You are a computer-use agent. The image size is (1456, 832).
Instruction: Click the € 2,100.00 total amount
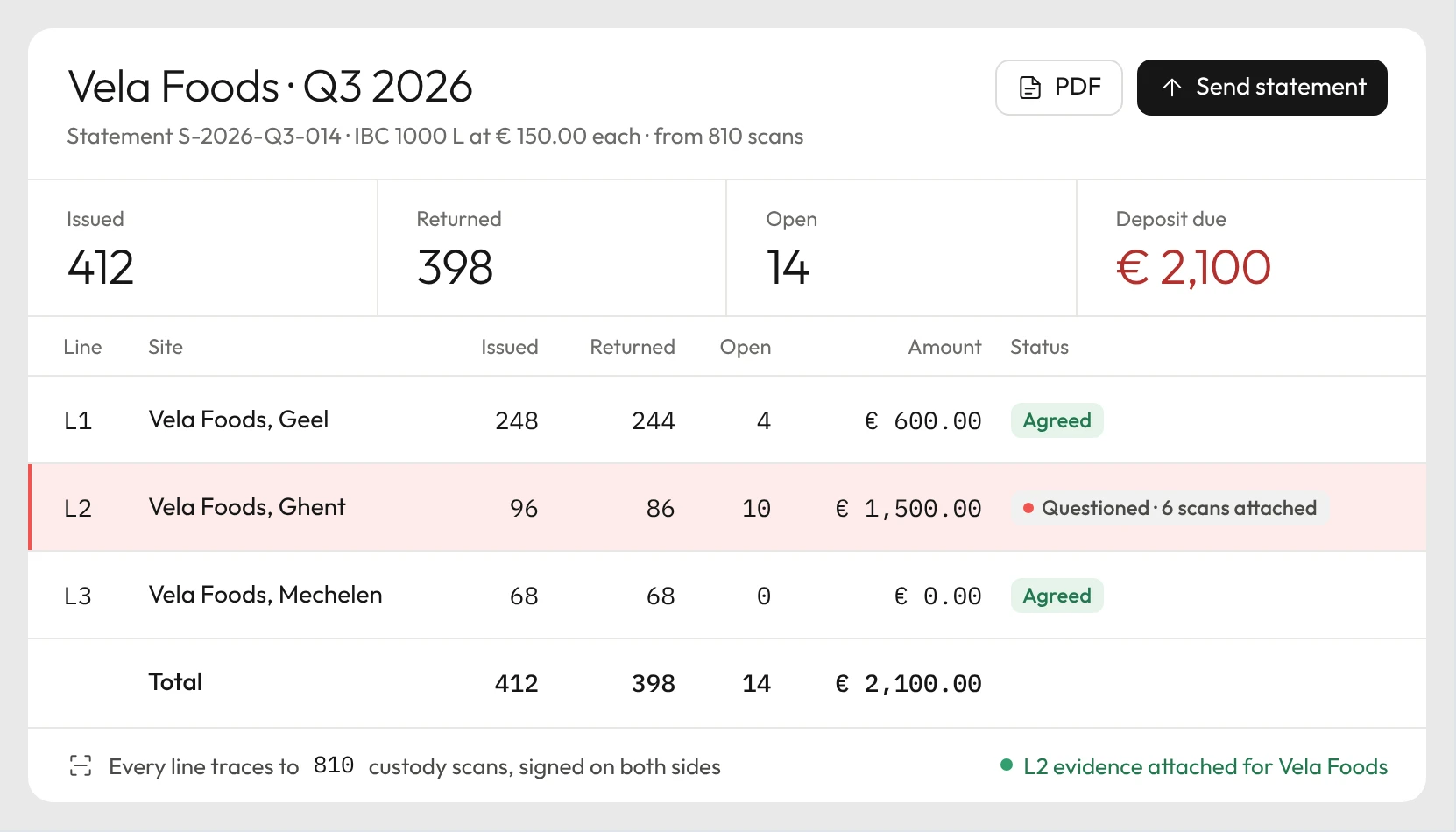click(x=908, y=683)
